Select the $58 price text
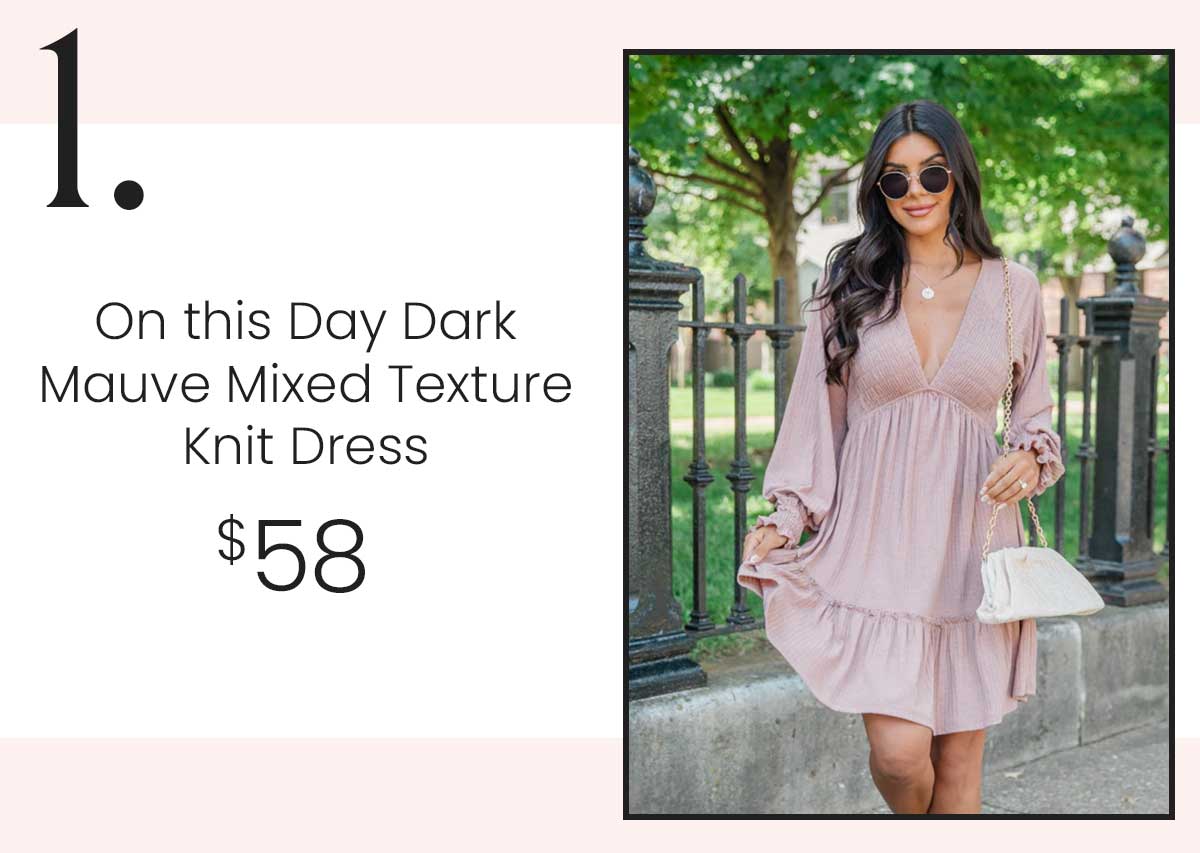Image resolution: width=1200 pixels, height=853 pixels. 292,554
